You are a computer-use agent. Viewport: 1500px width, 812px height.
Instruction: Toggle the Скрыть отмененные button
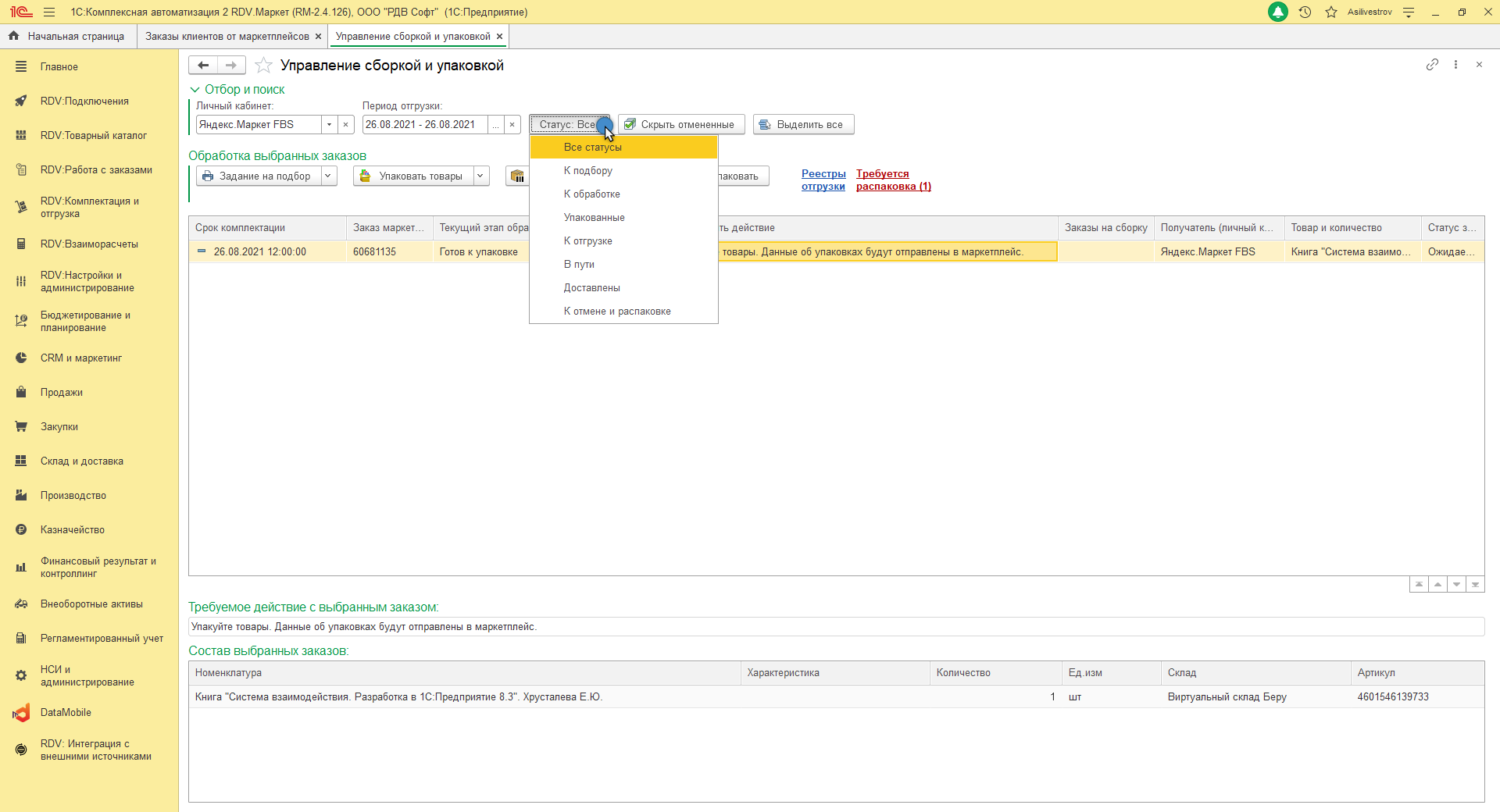pos(680,125)
